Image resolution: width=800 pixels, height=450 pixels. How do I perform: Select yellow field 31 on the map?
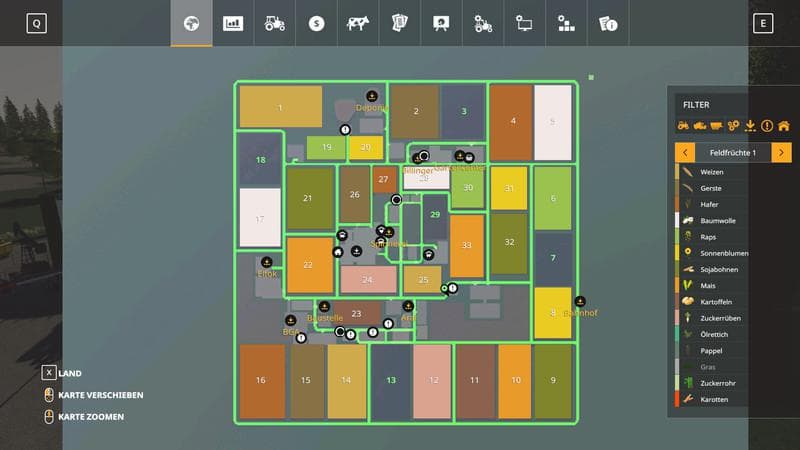pos(509,188)
